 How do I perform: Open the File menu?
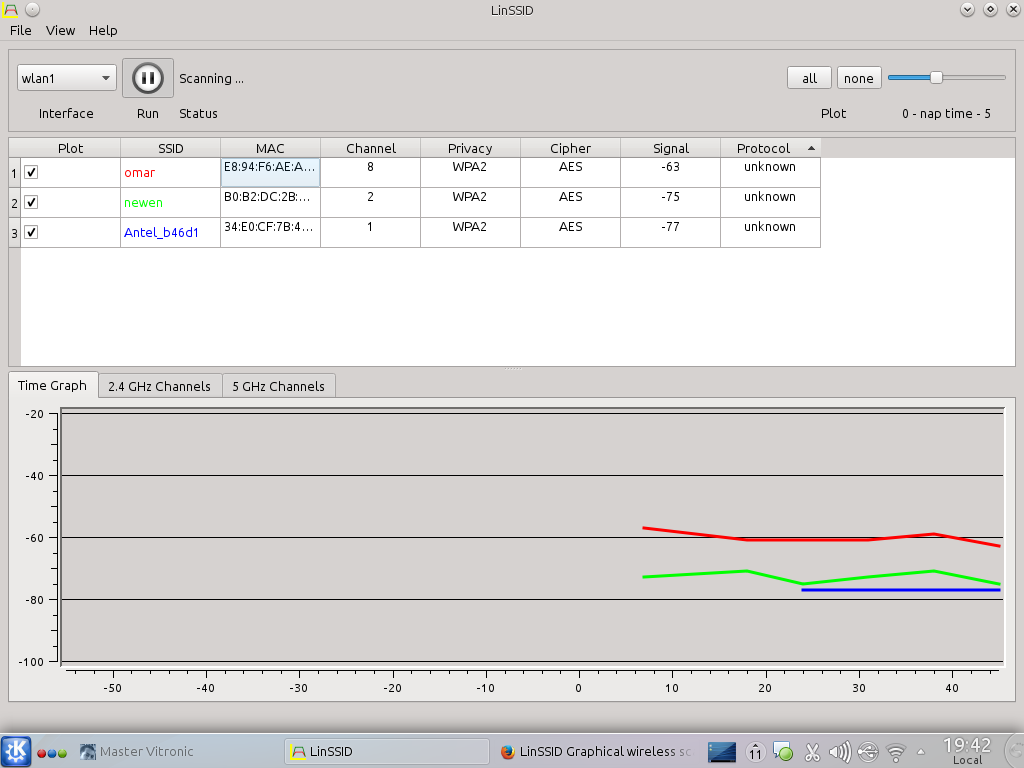pyautogui.click(x=20, y=30)
